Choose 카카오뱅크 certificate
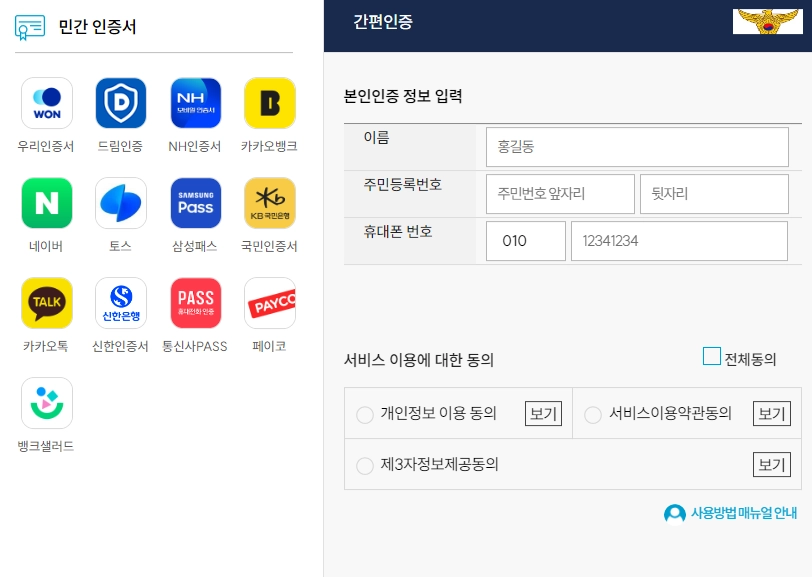This screenshot has height=577, width=812. click(x=270, y=103)
